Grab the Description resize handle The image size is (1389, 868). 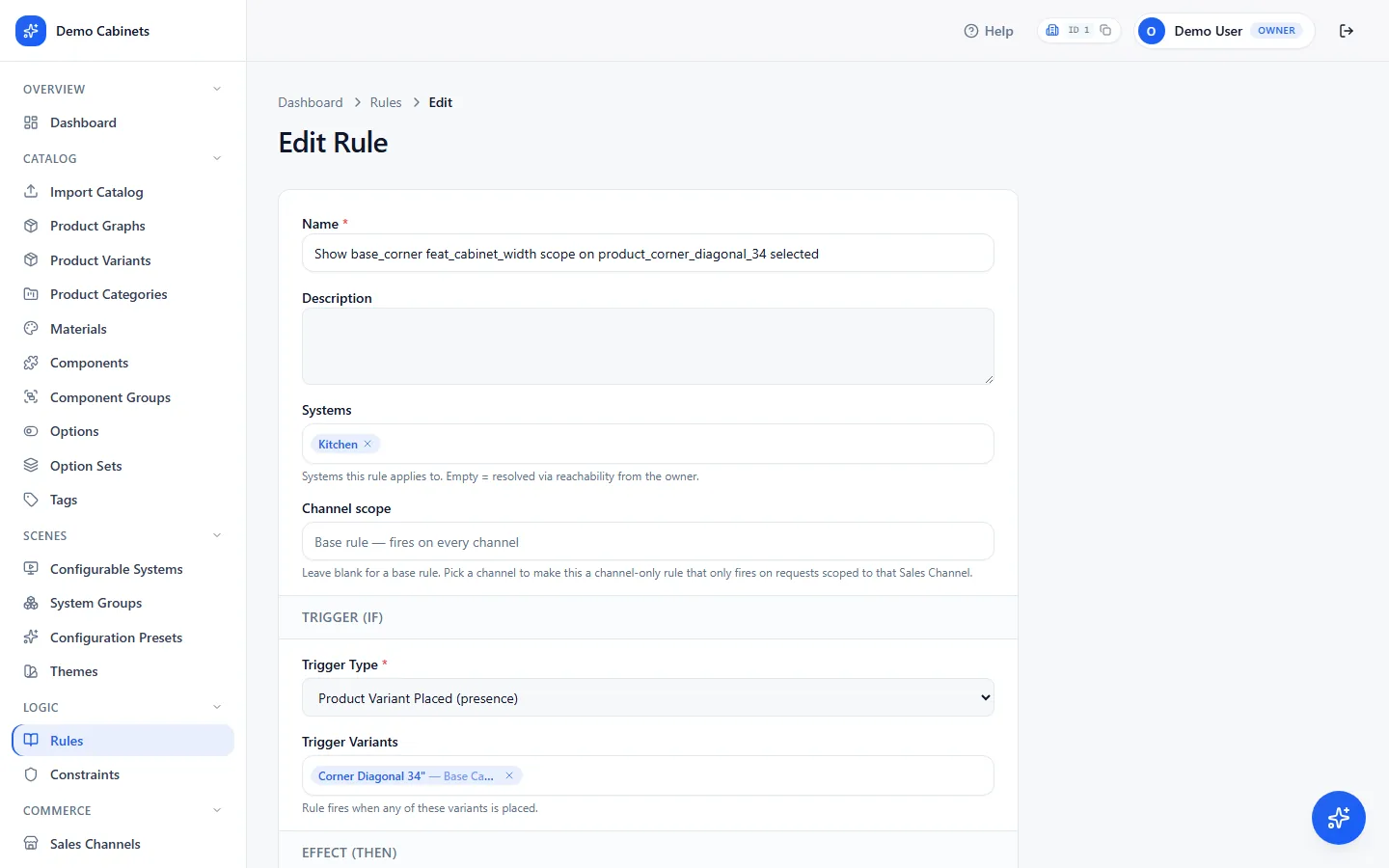pyautogui.click(x=989, y=379)
